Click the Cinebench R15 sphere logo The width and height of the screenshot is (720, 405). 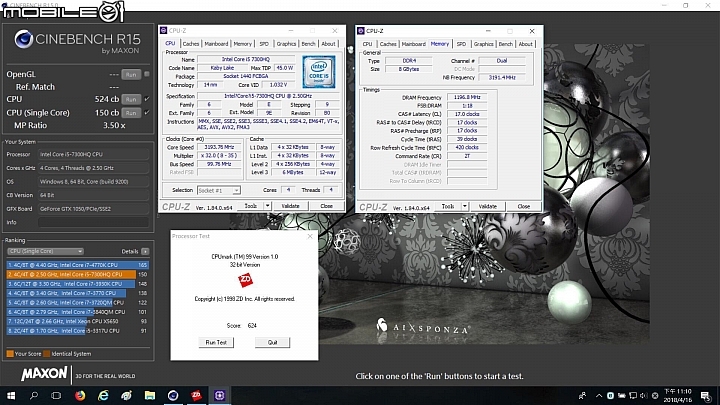(x=23, y=39)
